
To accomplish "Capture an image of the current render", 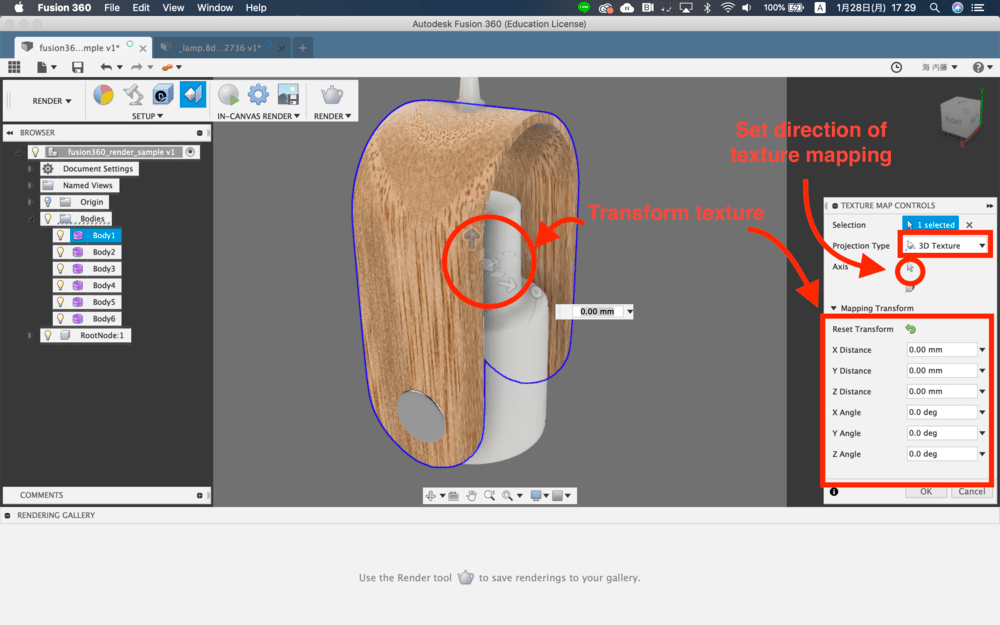I will click(x=288, y=93).
